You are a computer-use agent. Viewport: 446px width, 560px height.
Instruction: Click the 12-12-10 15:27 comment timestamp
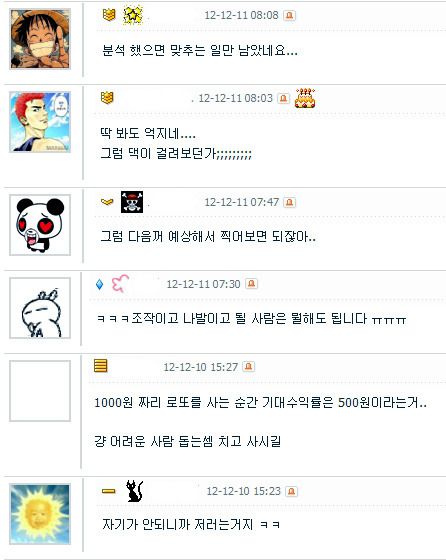201,367
